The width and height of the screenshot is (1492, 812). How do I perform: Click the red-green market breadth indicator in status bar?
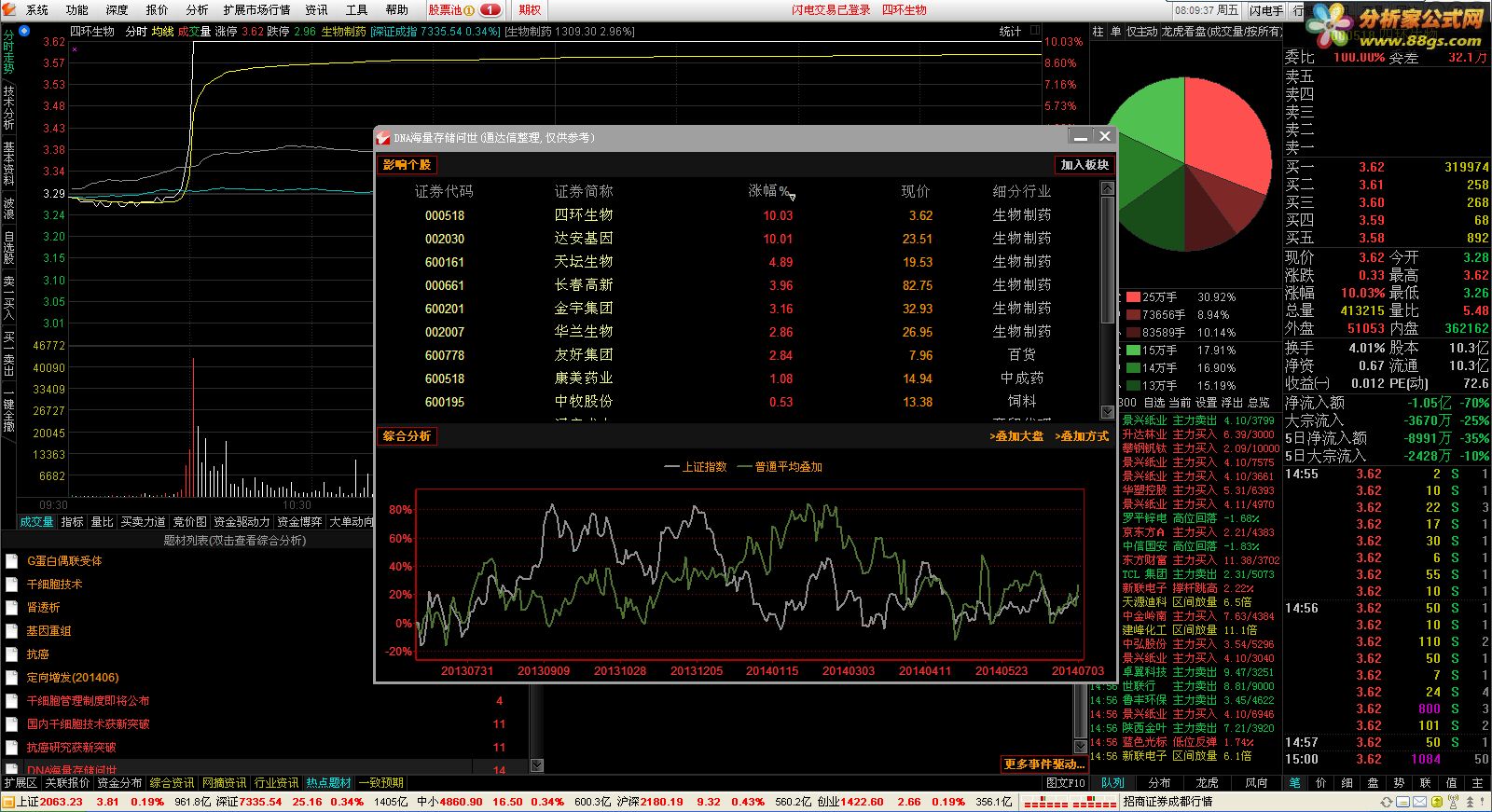1070,802
